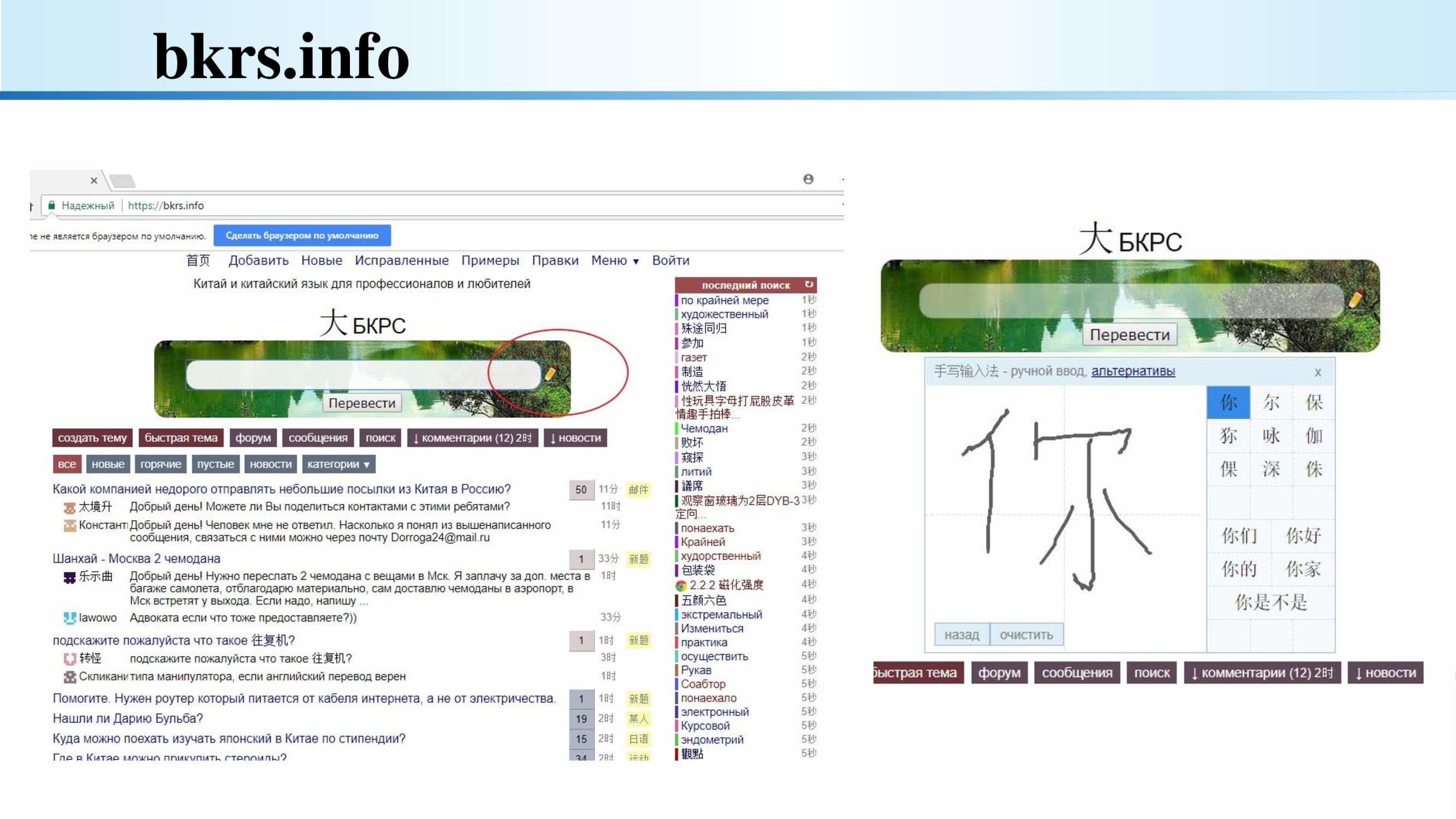Click the right Перевести button
Image resolution: width=1456 pixels, height=819 pixels.
pos(1130,335)
